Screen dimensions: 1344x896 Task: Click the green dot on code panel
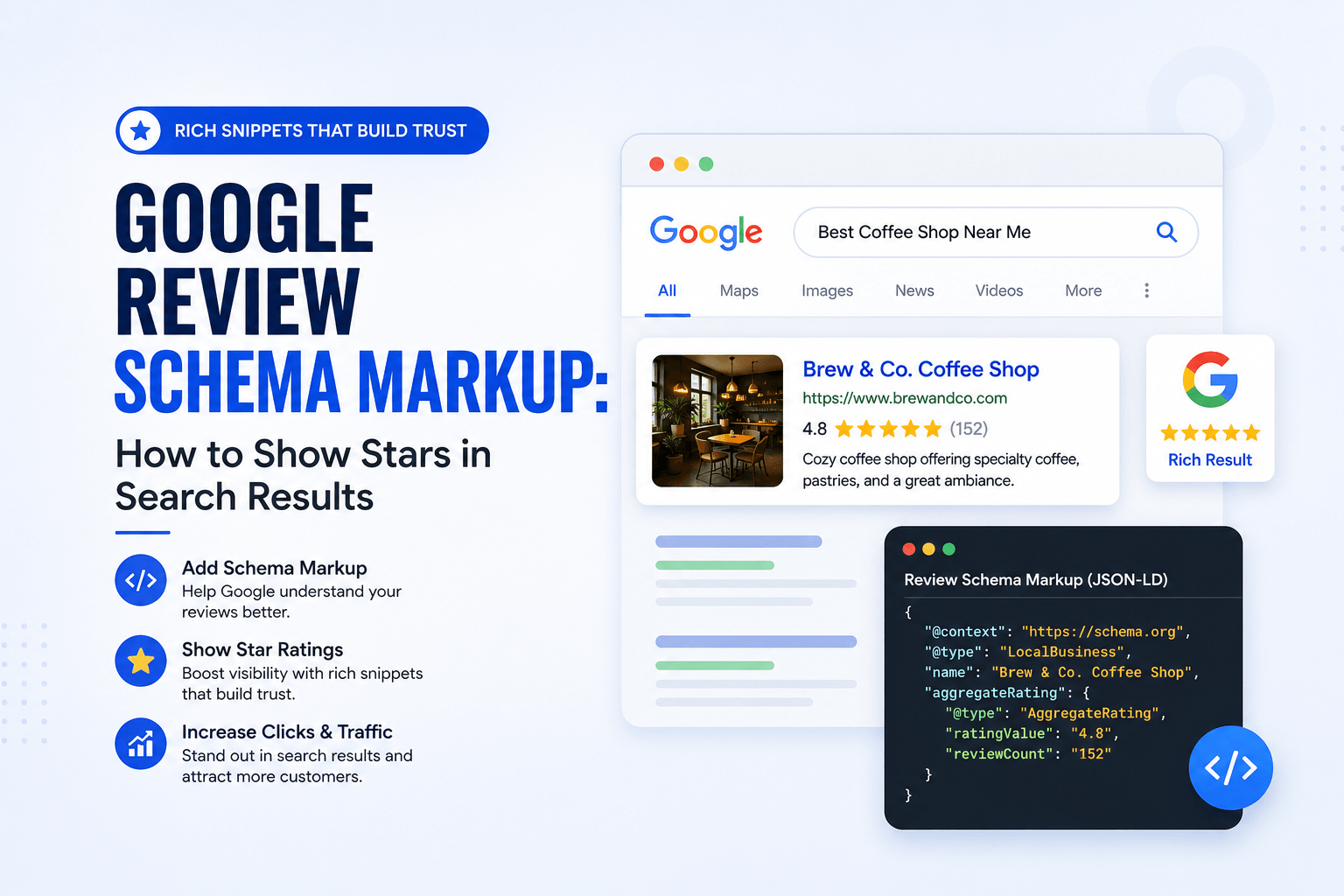[x=949, y=549]
